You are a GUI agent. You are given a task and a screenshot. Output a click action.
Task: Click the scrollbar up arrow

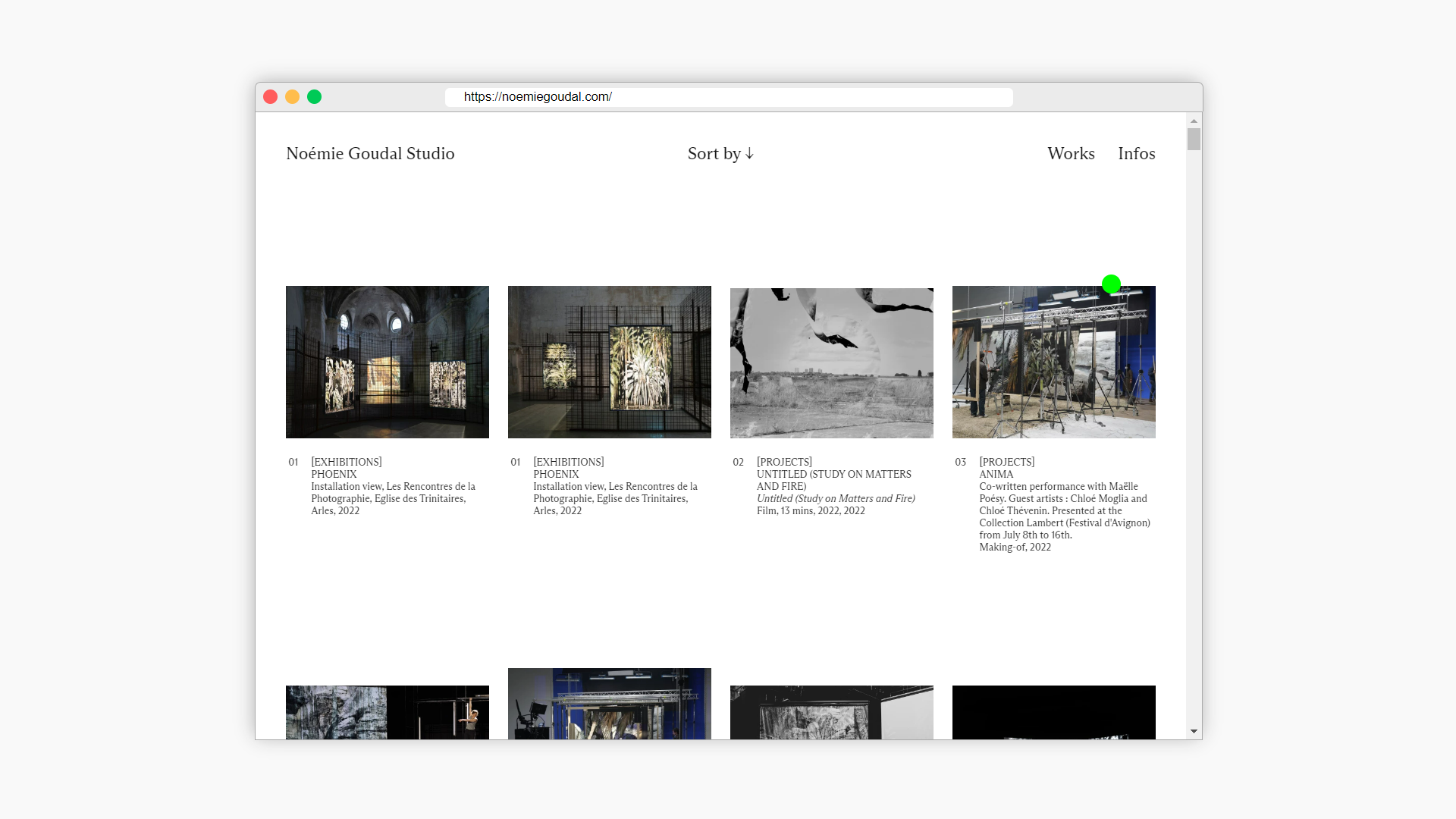click(1194, 121)
